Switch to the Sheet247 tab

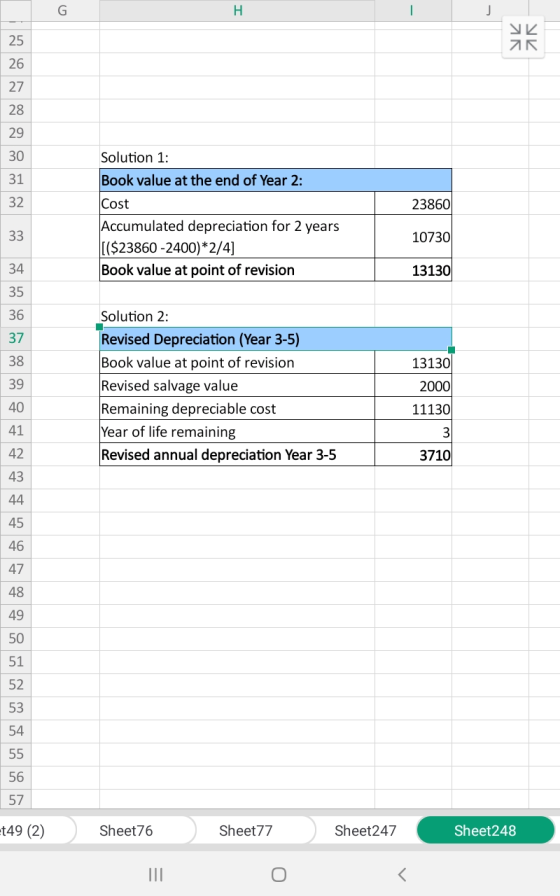[365, 830]
